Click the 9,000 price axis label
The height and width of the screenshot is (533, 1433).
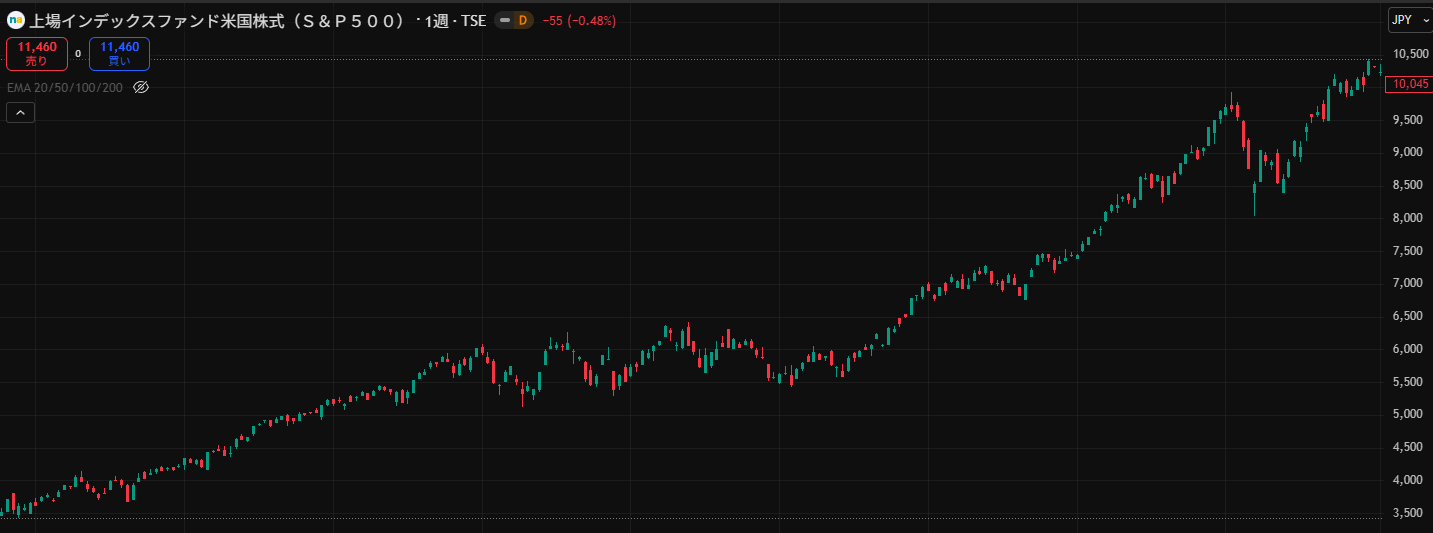1409,152
